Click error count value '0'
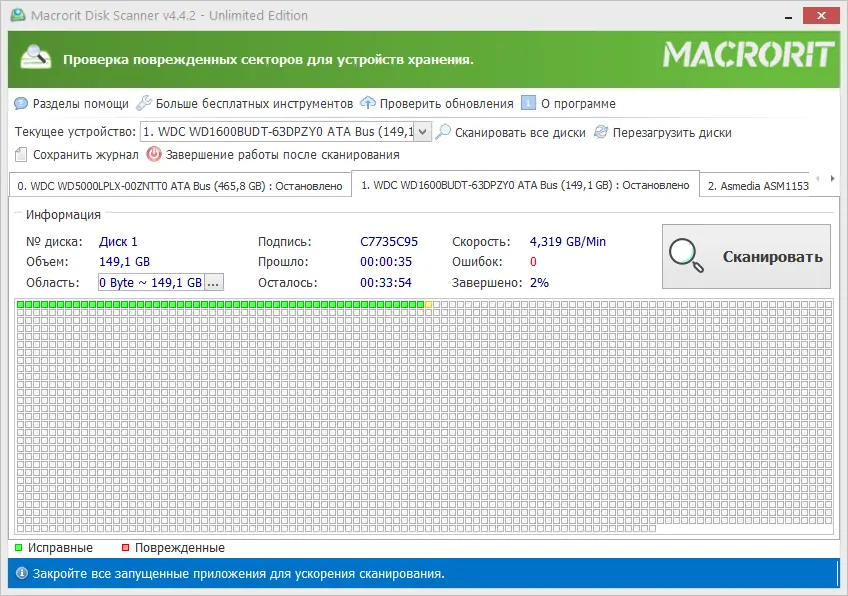This screenshot has width=848, height=596. coord(533,262)
